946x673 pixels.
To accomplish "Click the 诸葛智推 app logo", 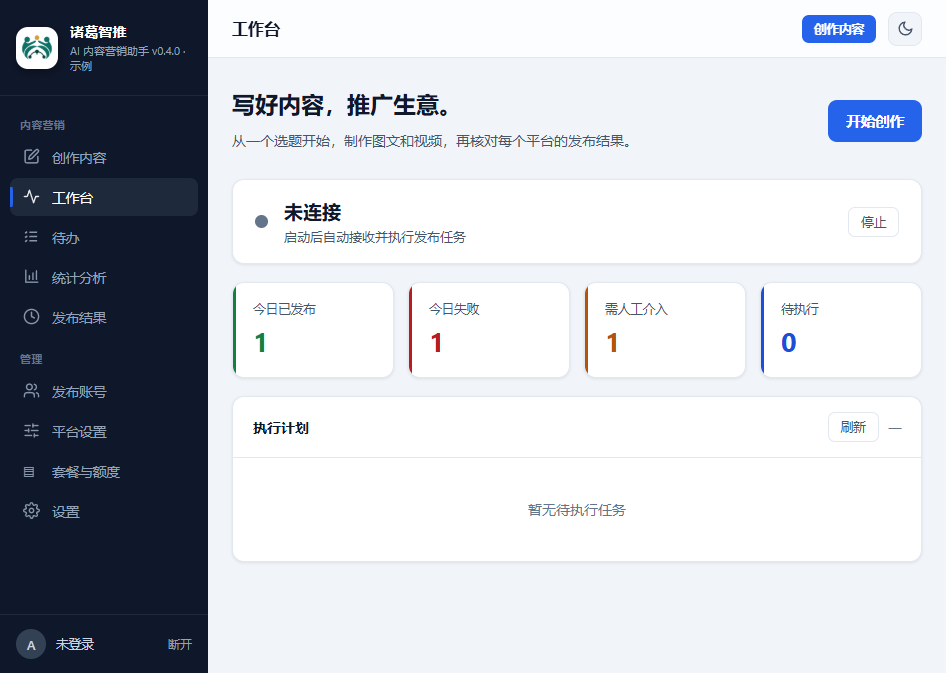I will [x=37, y=48].
